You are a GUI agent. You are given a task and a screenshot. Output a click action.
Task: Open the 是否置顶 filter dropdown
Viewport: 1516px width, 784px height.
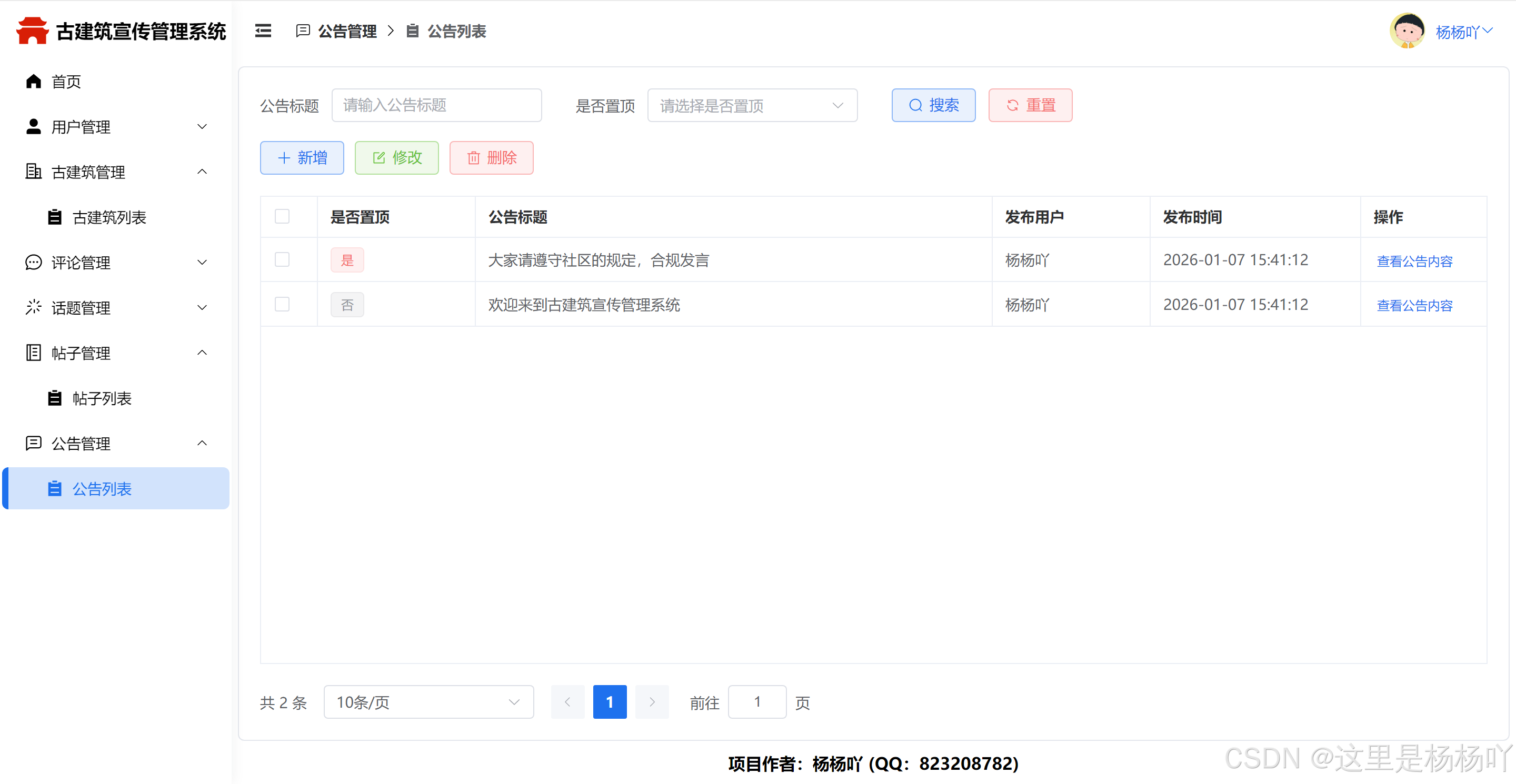752,106
